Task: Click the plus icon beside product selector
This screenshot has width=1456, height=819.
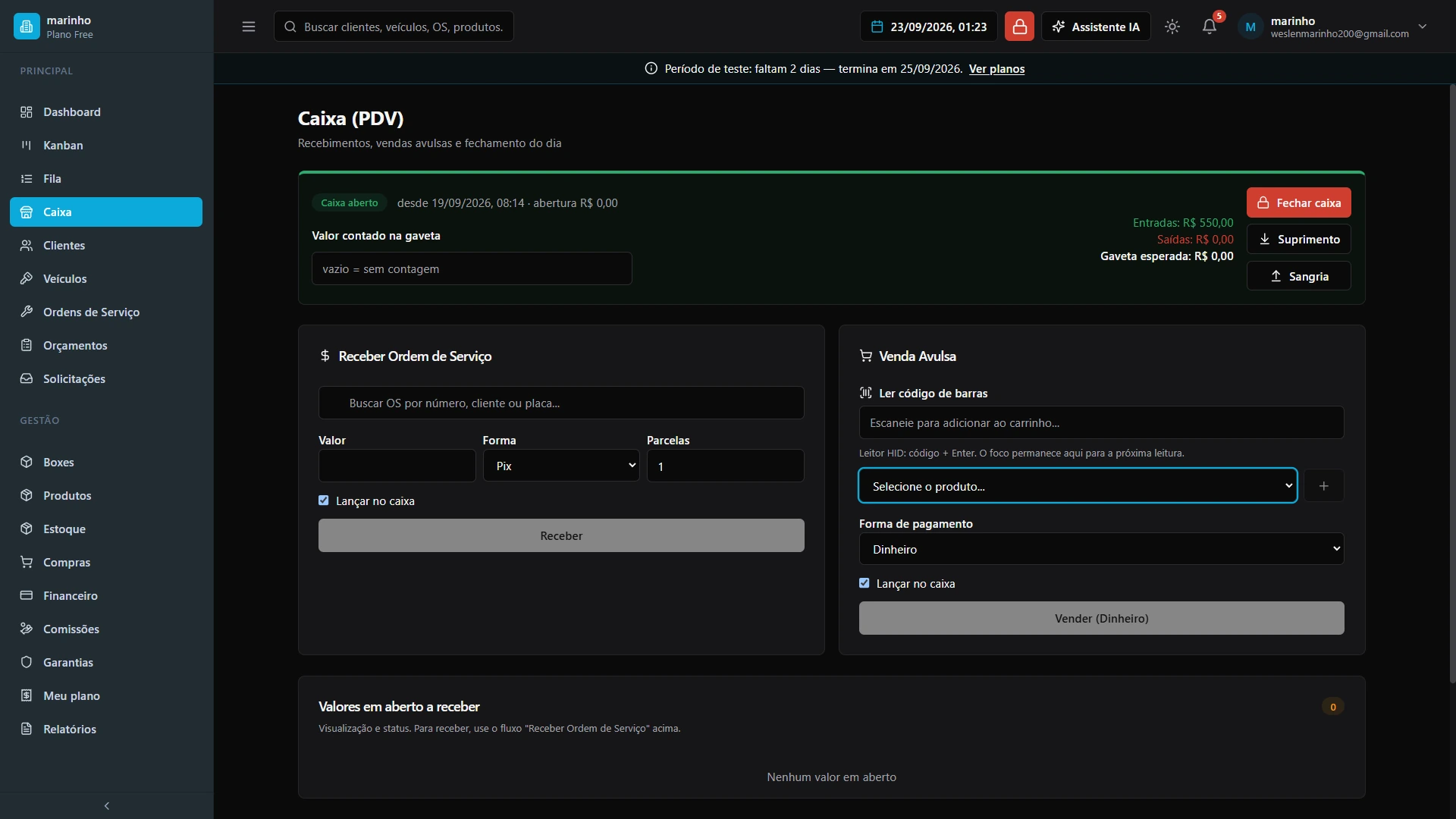Action: [x=1323, y=486]
